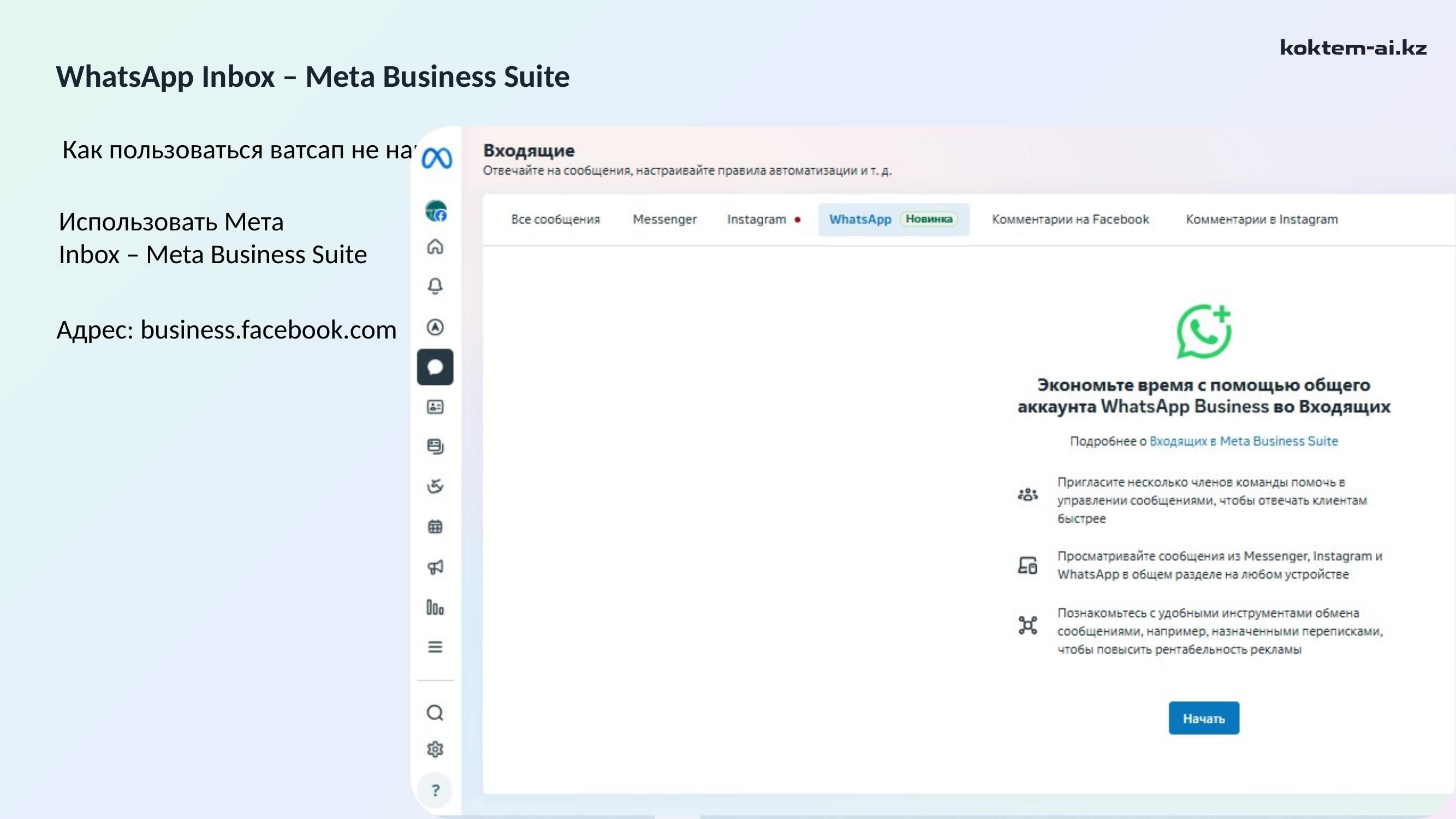Screen dimensions: 1456x819
Task: Open help via the question mark button
Action: pos(435,790)
